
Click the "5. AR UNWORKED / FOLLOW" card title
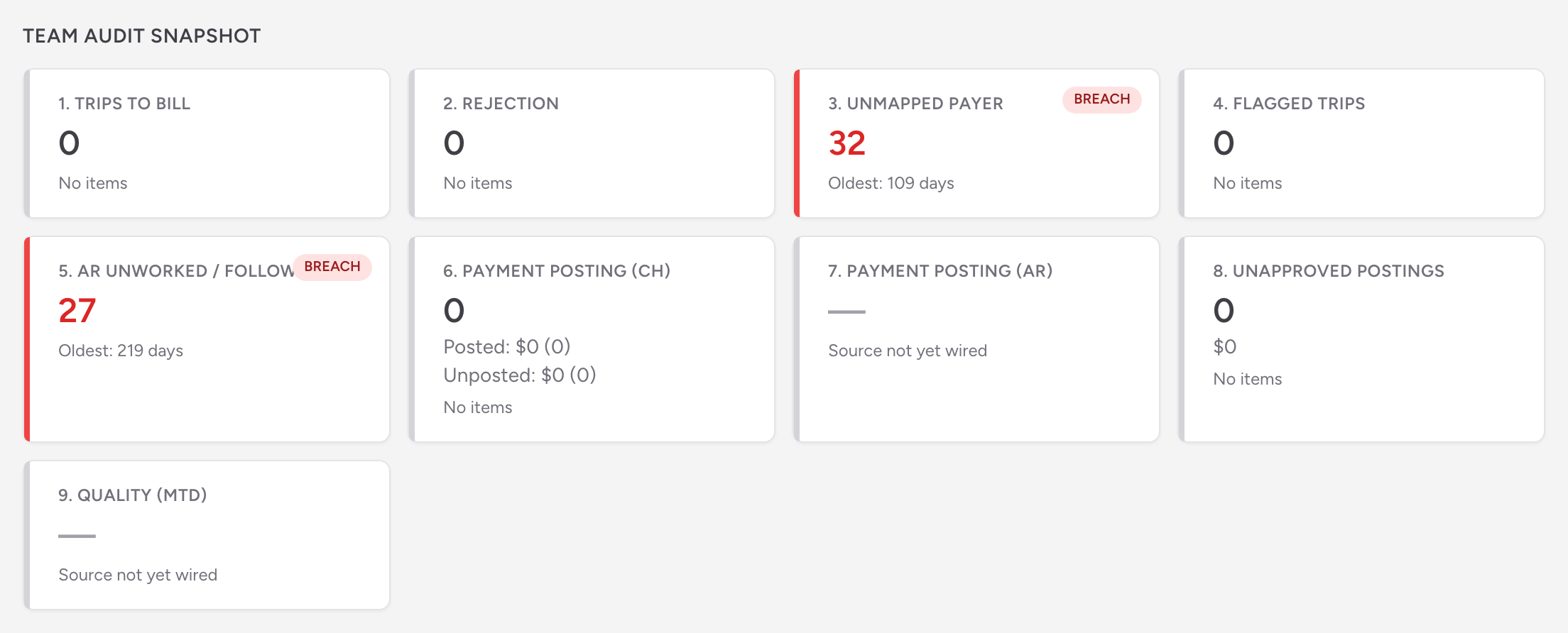point(176,271)
